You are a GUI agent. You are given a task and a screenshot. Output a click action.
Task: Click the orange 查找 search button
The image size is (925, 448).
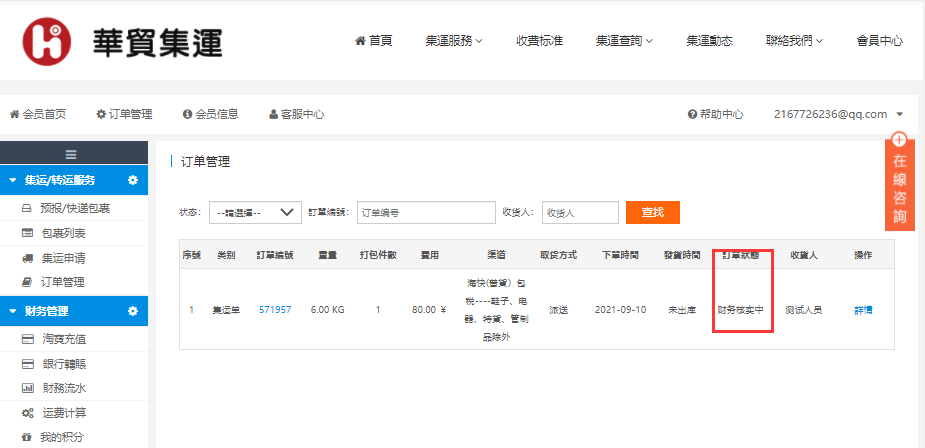coord(652,212)
